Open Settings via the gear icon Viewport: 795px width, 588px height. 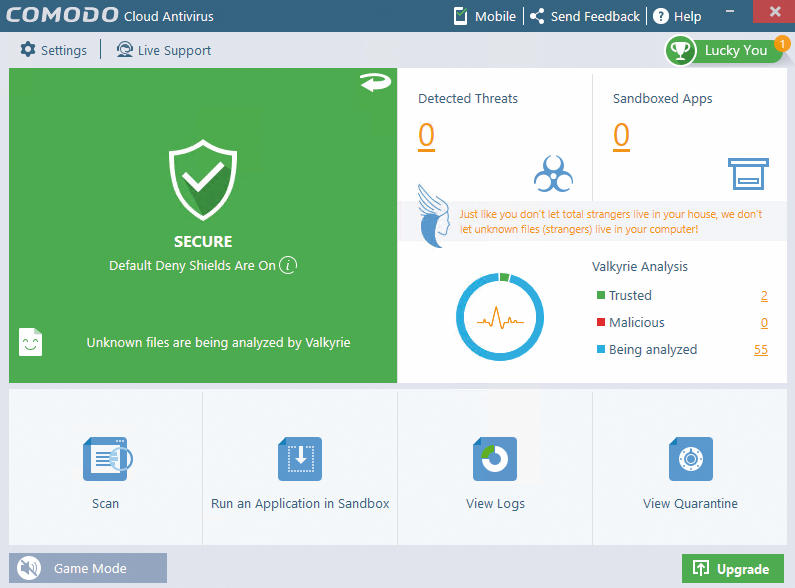coord(28,50)
